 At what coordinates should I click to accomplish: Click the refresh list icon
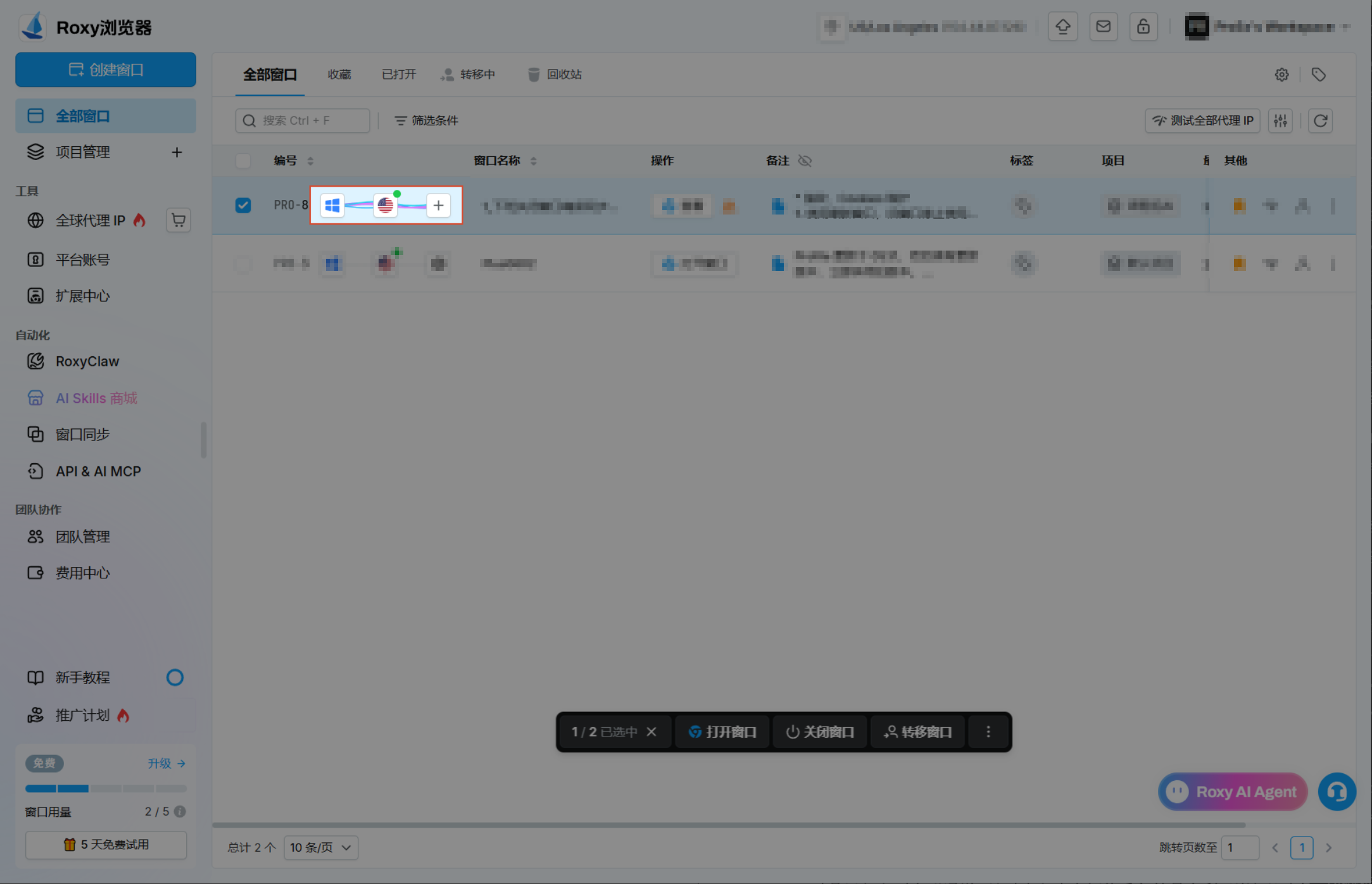pyautogui.click(x=1321, y=120)
